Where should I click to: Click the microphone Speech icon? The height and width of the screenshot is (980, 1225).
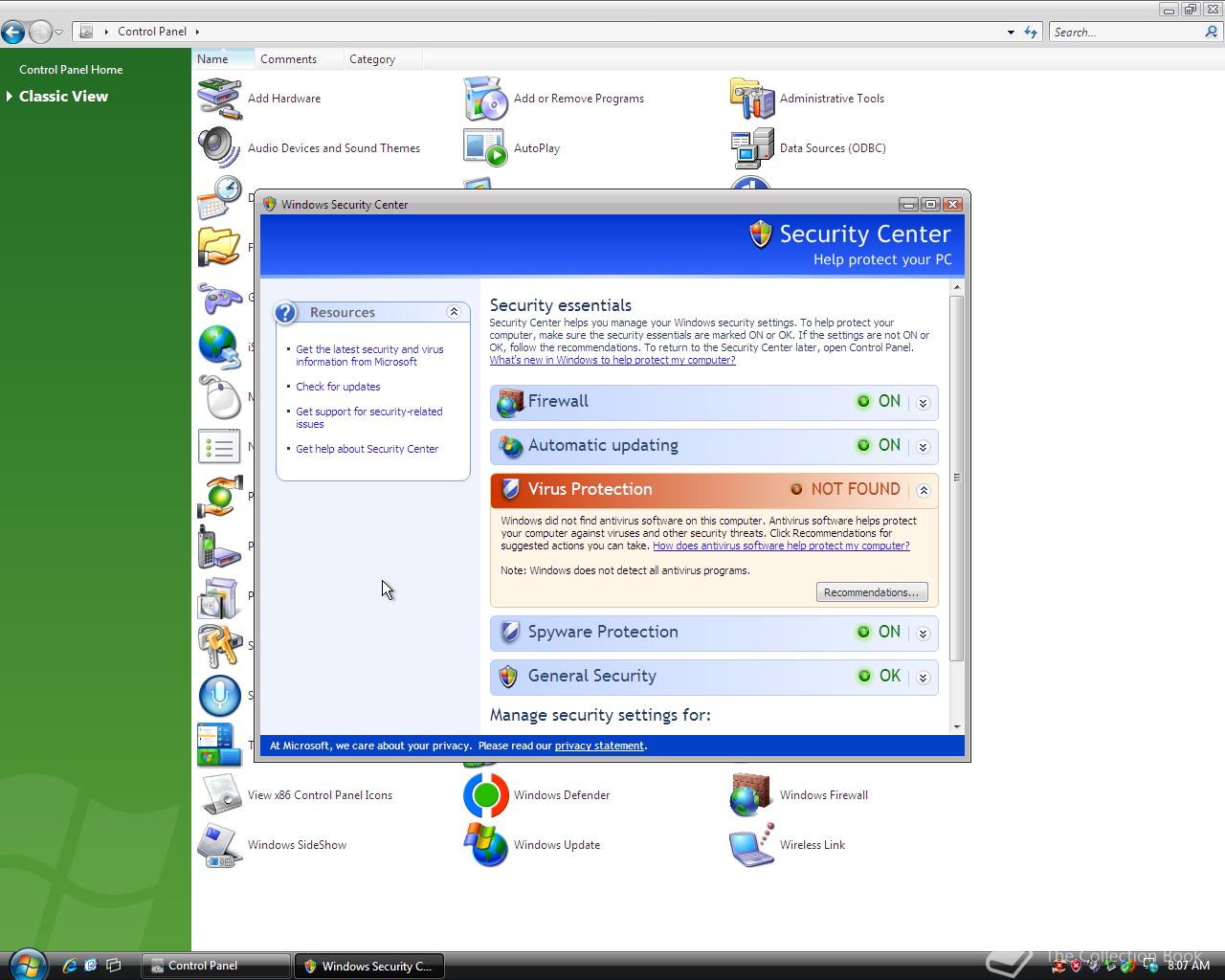pyautogui.click(x=219, y=696)
